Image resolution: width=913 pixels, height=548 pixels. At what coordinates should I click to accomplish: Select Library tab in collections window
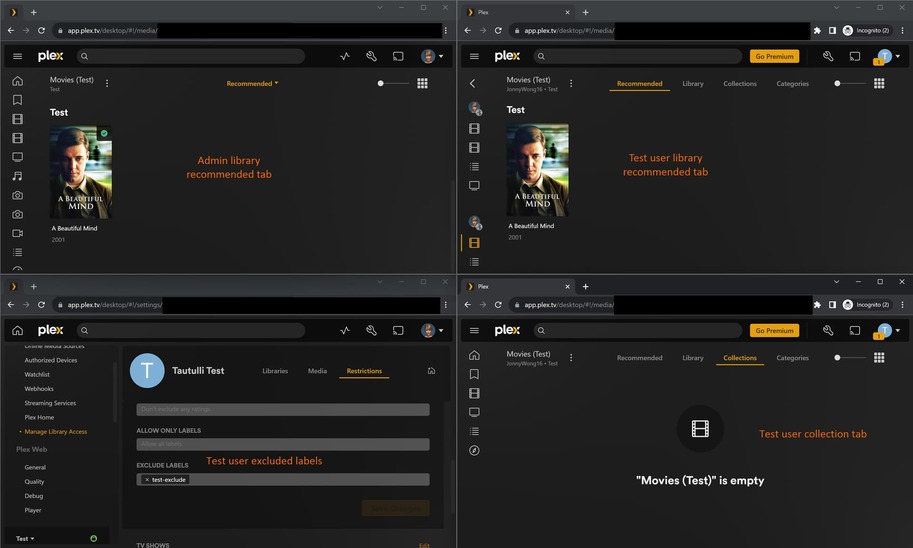click(693, 358)
